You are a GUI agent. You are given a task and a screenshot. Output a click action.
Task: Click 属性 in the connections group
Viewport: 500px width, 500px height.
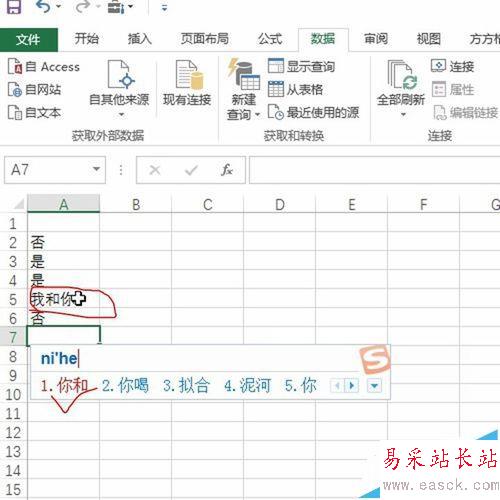point(452,89)
